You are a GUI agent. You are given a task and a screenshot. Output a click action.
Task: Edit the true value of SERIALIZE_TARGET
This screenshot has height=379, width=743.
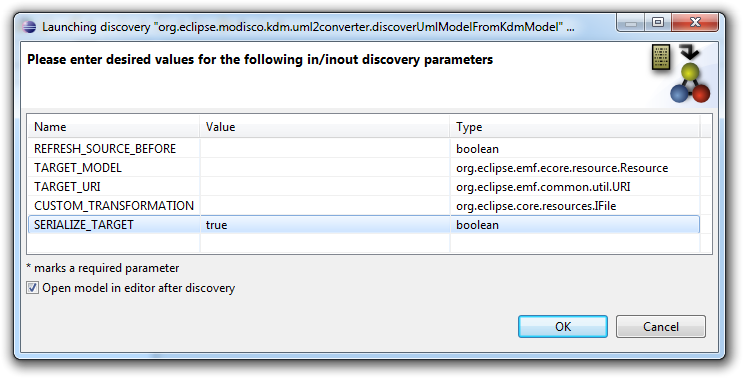(x=325, y=225)
